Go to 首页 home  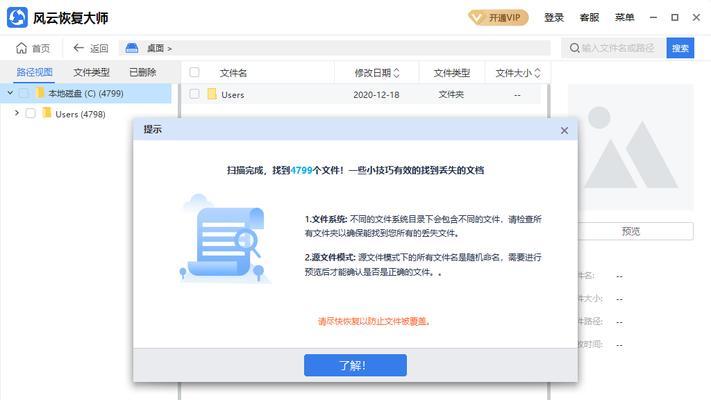(x=33, y=48)
